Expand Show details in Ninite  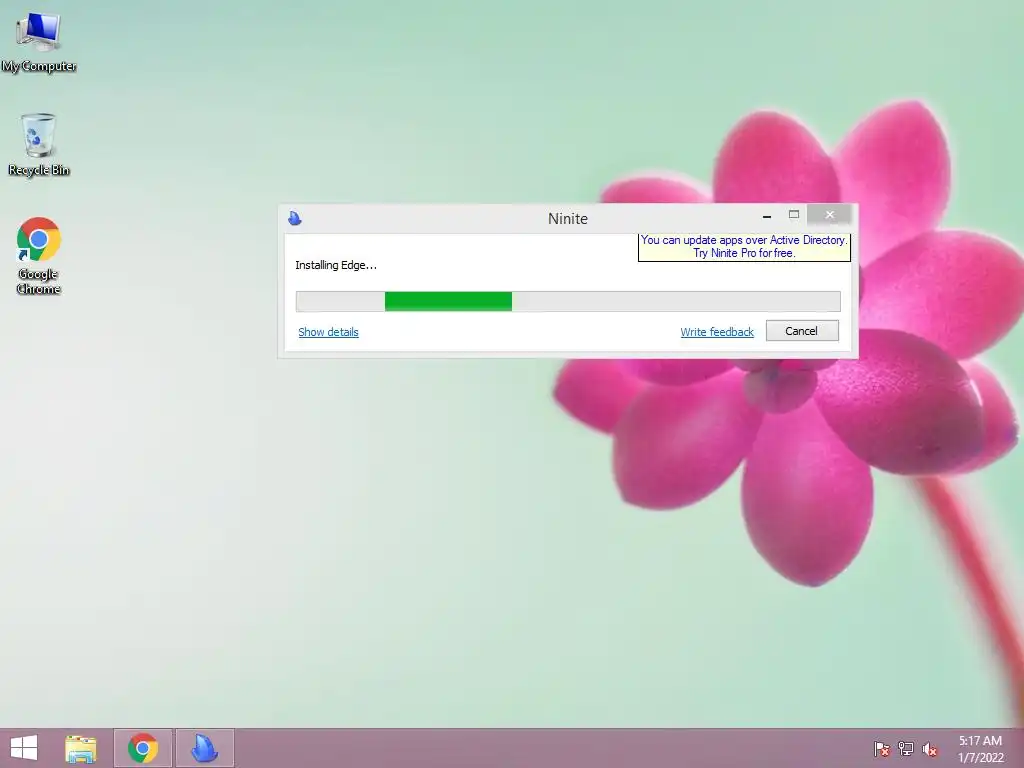tap(328, 332)
